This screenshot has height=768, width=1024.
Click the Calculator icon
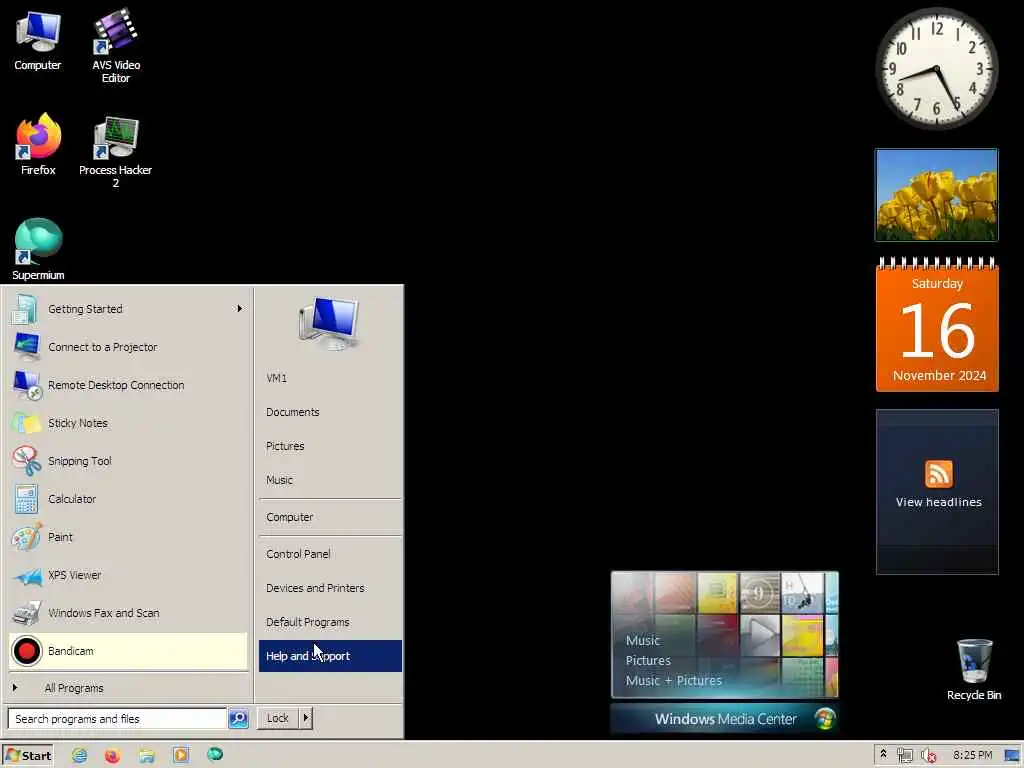[26, 499]
